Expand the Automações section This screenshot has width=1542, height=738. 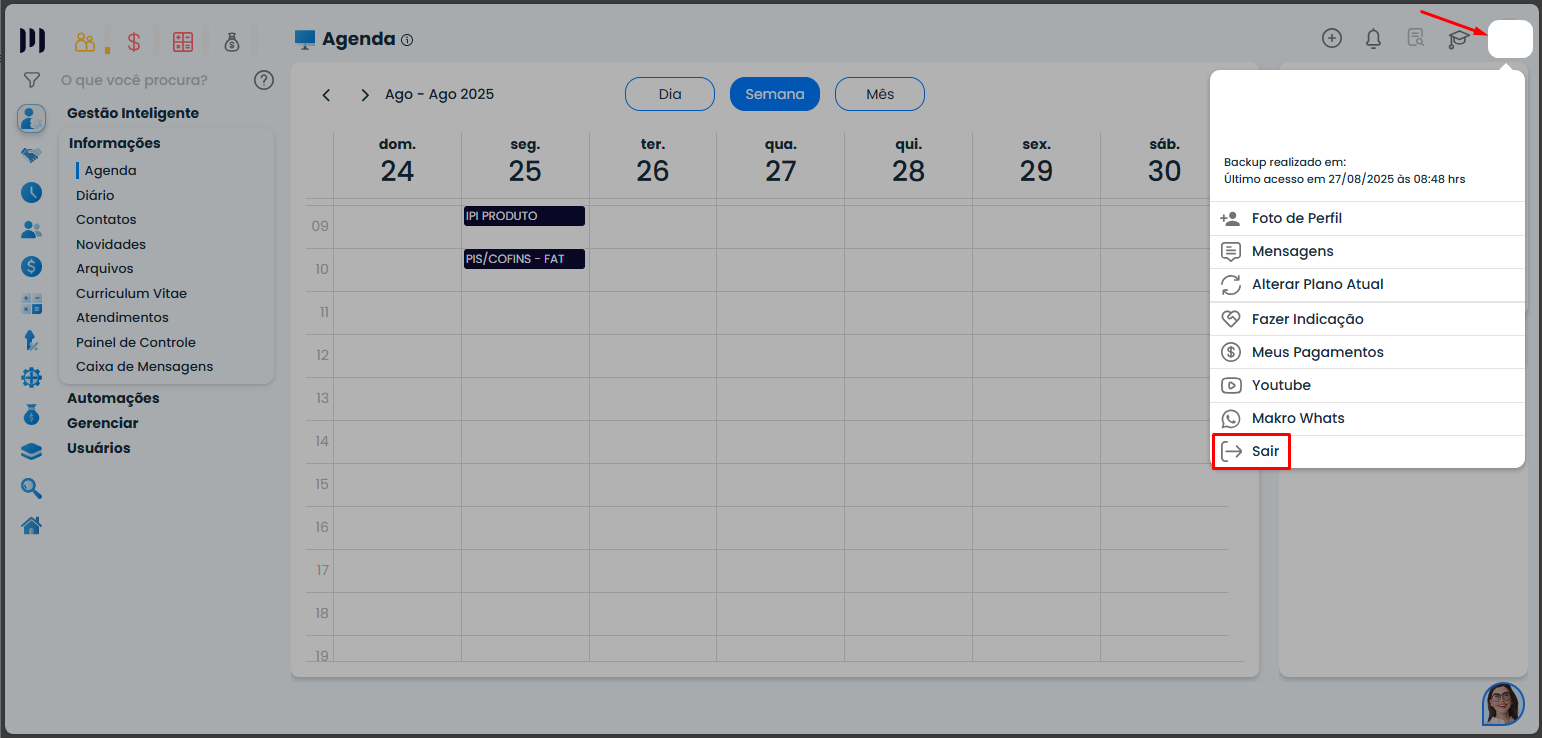[113, 398]
